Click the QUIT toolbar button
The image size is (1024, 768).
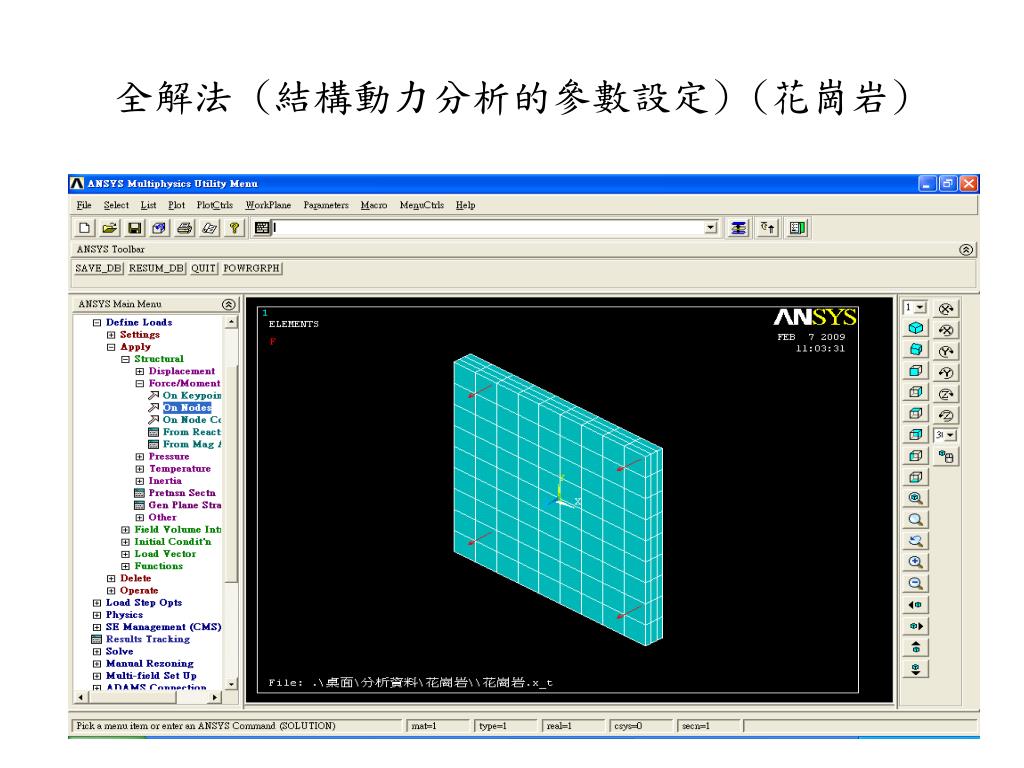(x=204, y=268)
